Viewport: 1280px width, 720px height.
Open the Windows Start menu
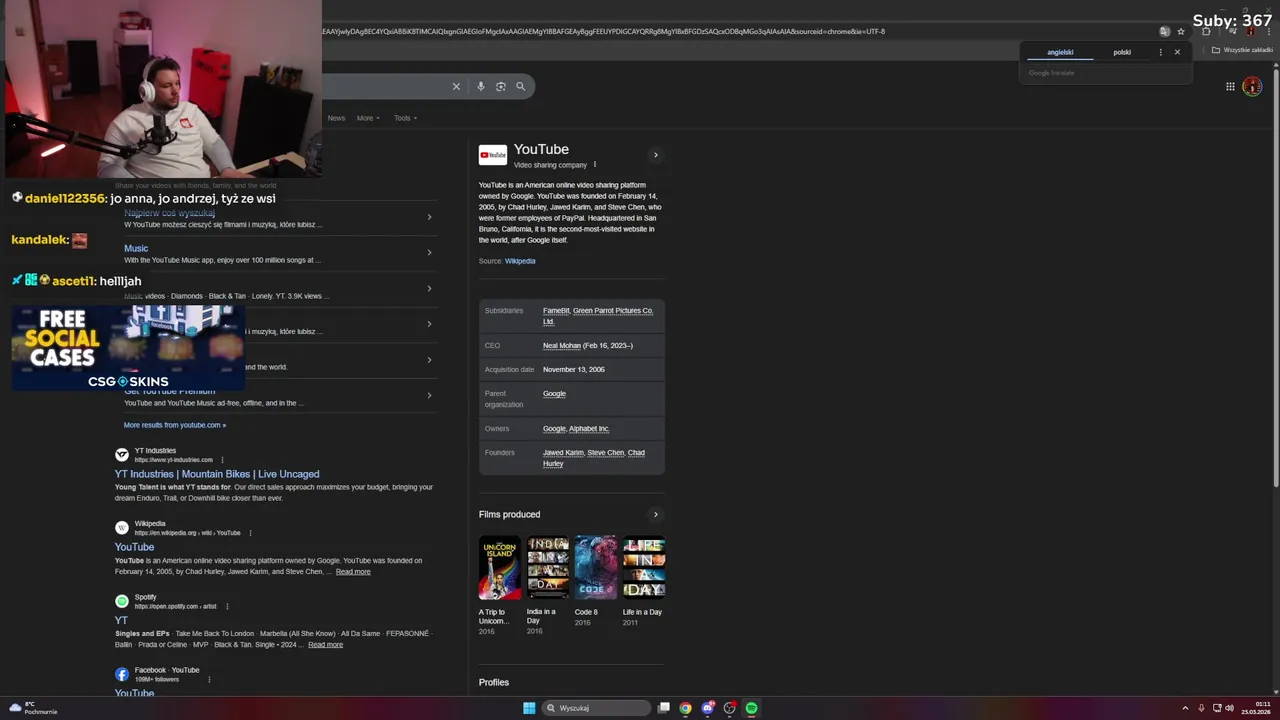[x=529, y=708]
